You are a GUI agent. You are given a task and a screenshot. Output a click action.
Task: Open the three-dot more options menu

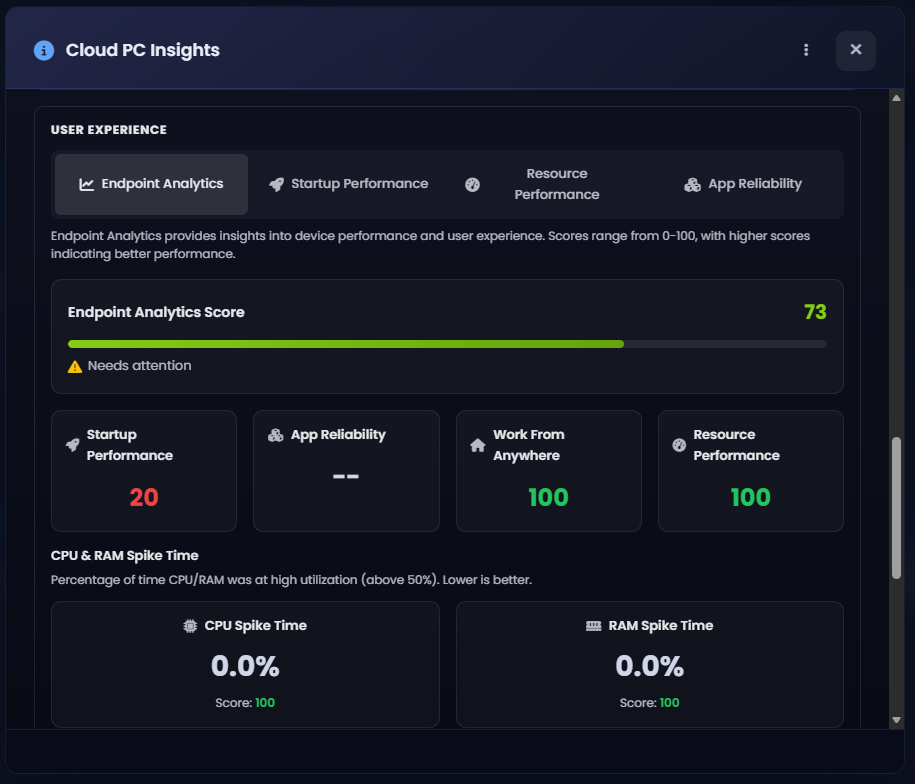tap(806, 50)
